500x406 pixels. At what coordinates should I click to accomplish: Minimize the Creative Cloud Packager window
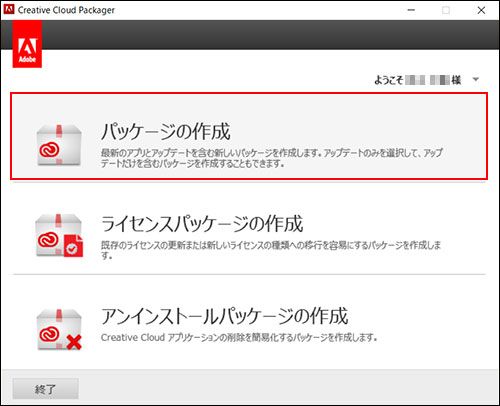tap(411, 10)
